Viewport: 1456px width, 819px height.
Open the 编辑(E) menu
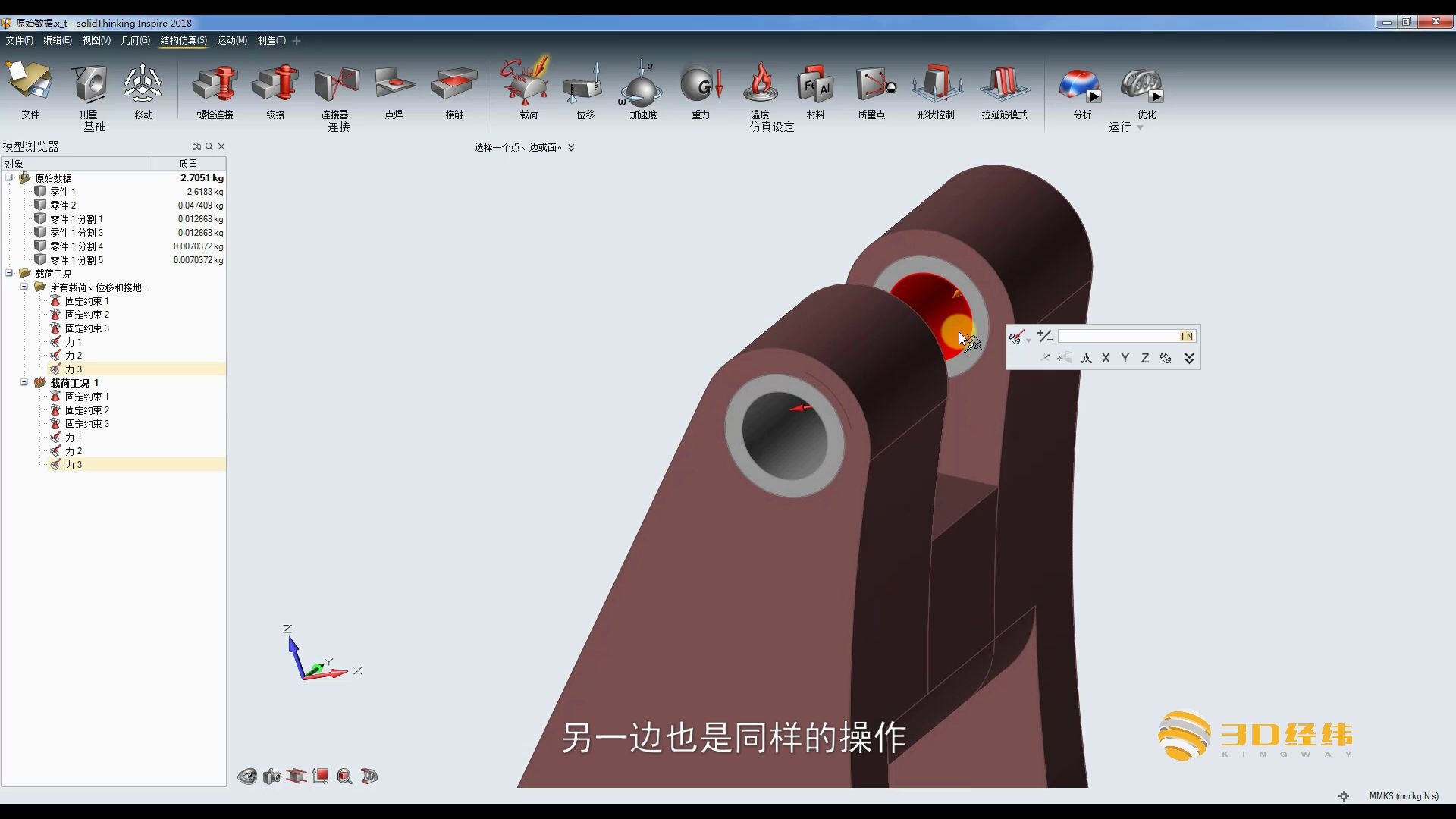click(x=58, y=40)
